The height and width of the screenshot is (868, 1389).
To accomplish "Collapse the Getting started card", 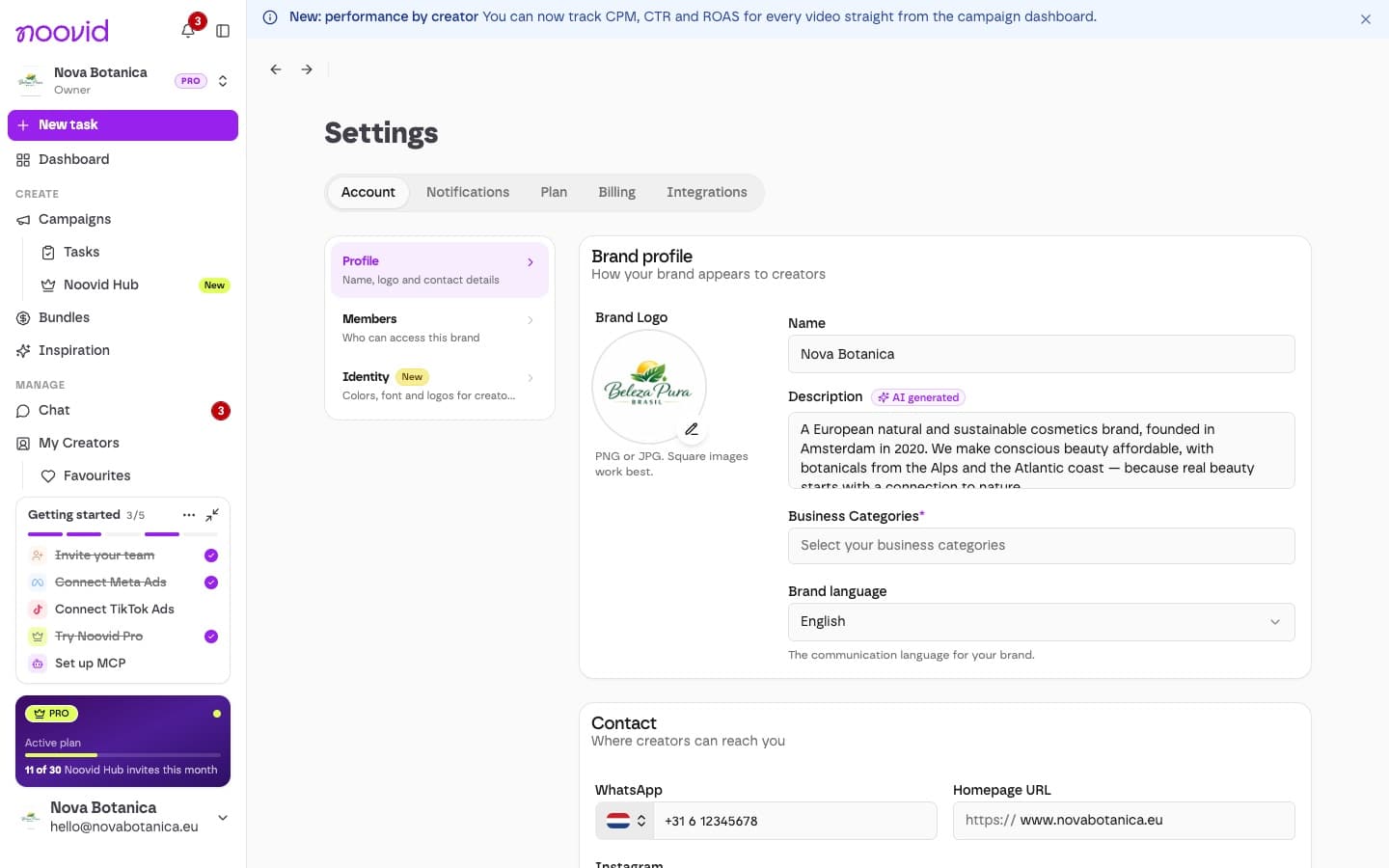I will 212,515.
